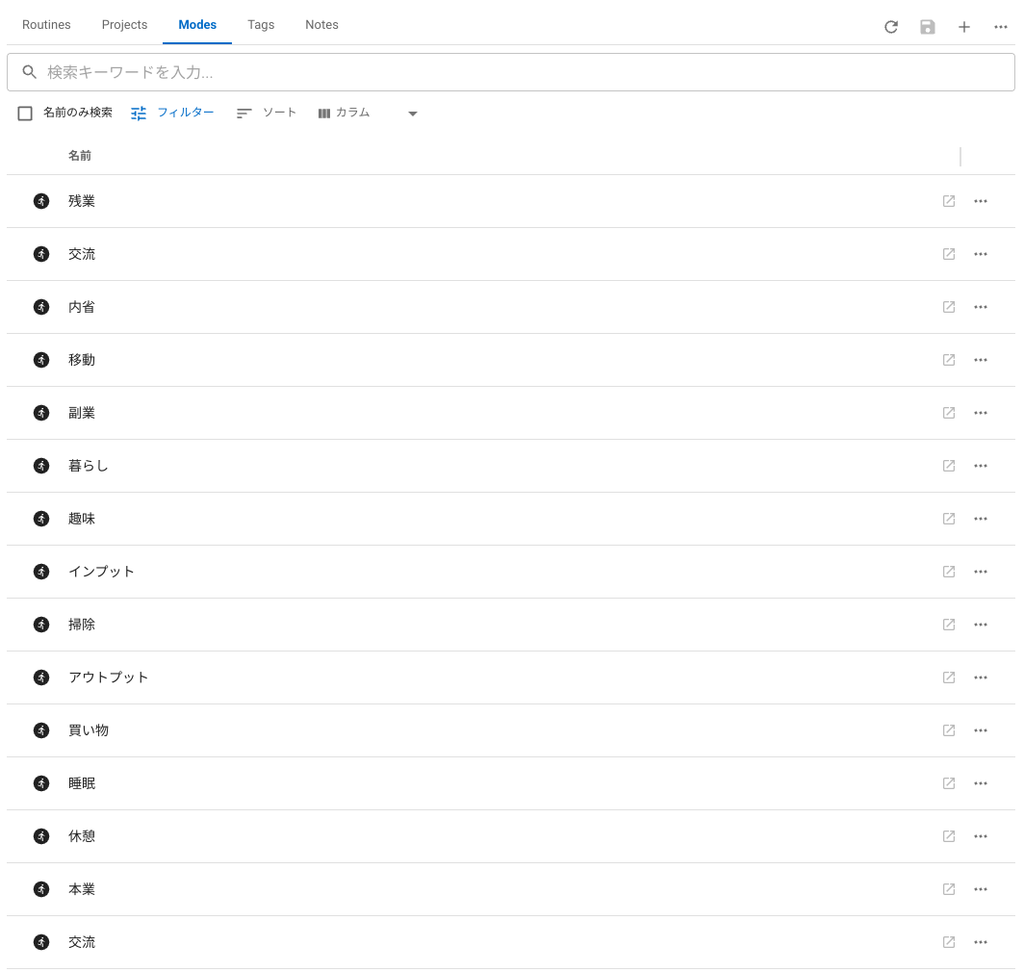Open the external link icon for インプット
The height and width of the screenshot is (971, 1024).
(x=949, y=571)
